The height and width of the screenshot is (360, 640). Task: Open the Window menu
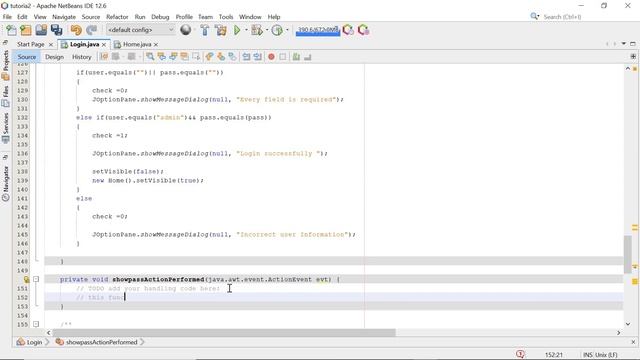click(250, 17)
